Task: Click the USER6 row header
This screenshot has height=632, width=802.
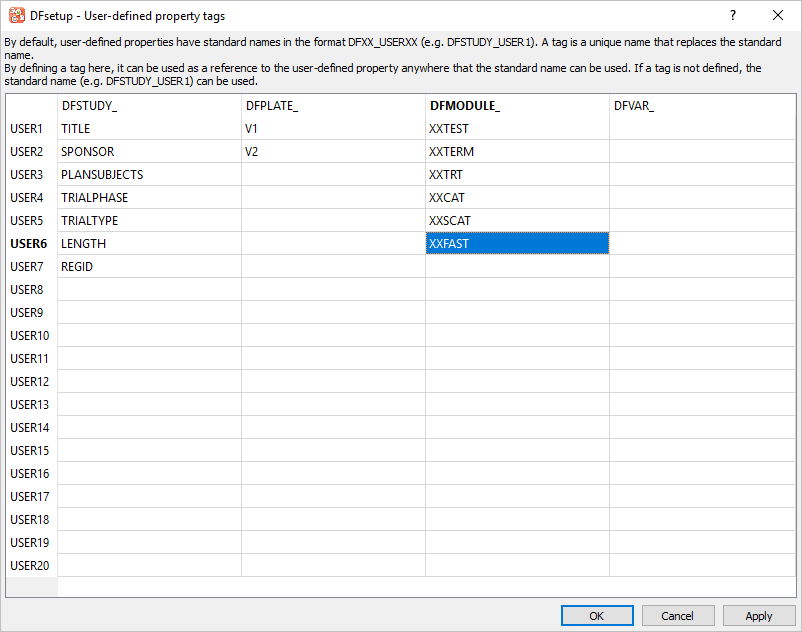Action: tap(30, 244)
